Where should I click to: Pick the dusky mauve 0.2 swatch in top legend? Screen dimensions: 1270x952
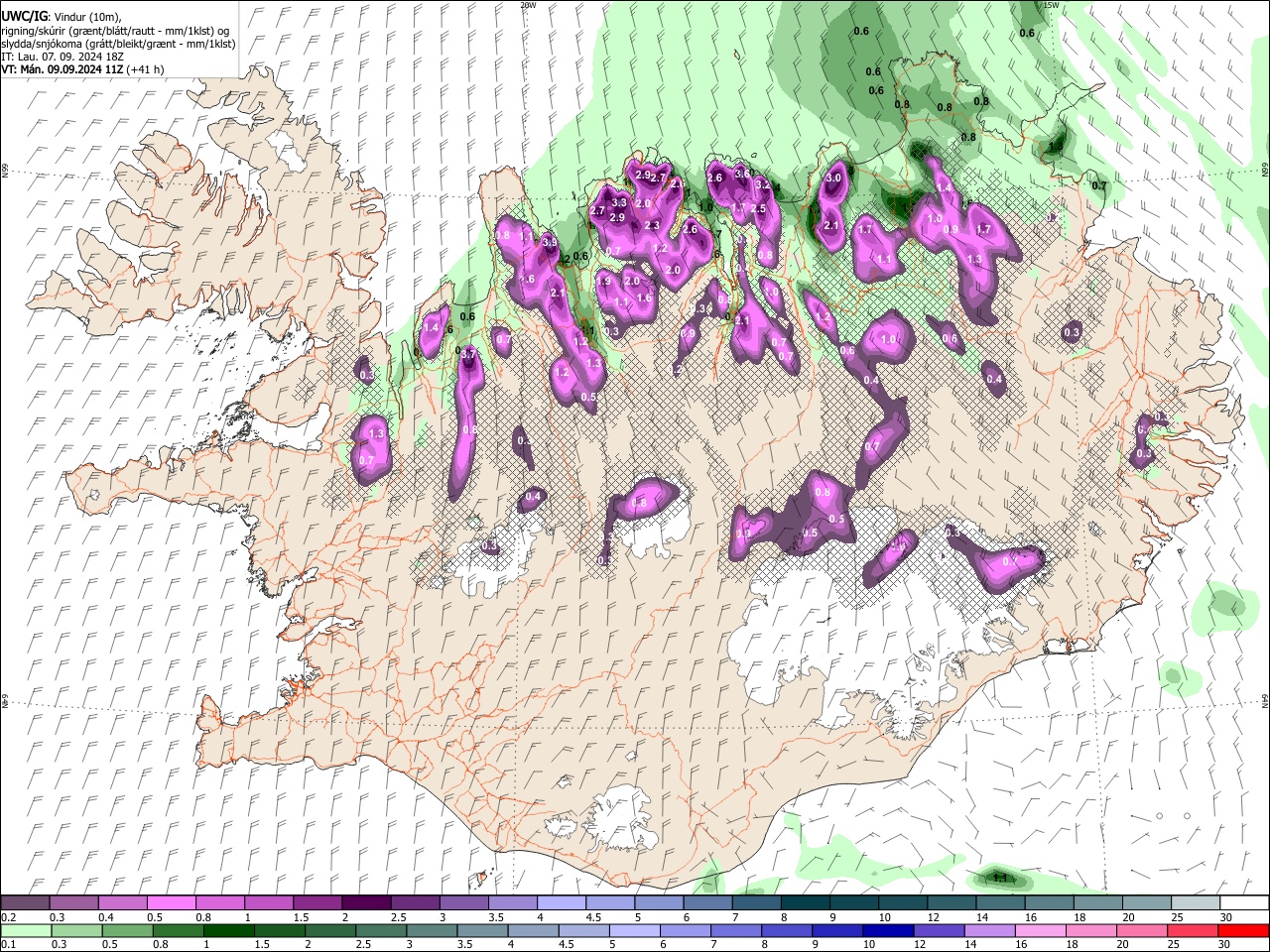(x=25, y=903)
